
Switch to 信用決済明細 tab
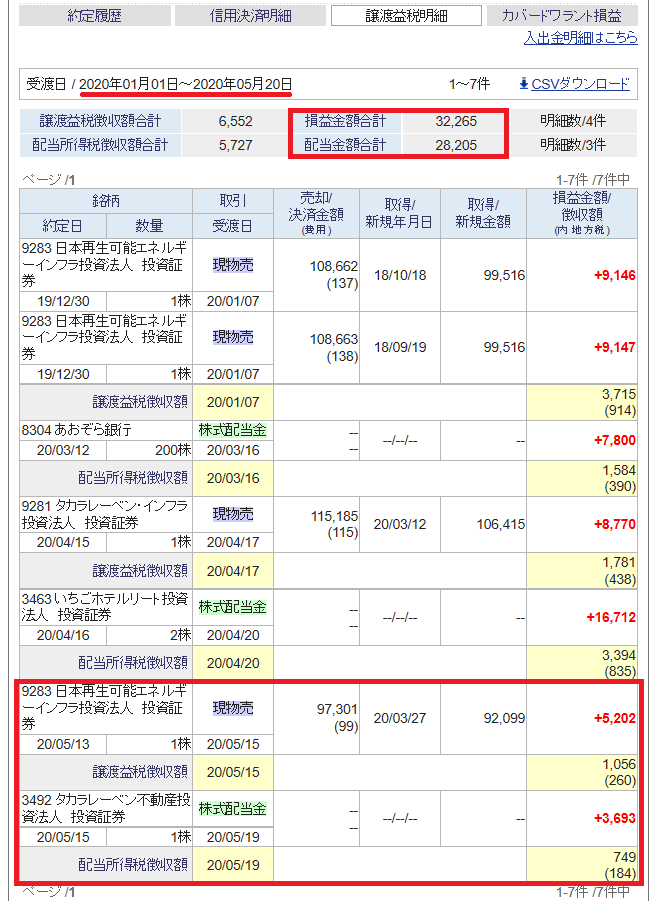click(x=251, y=16)
